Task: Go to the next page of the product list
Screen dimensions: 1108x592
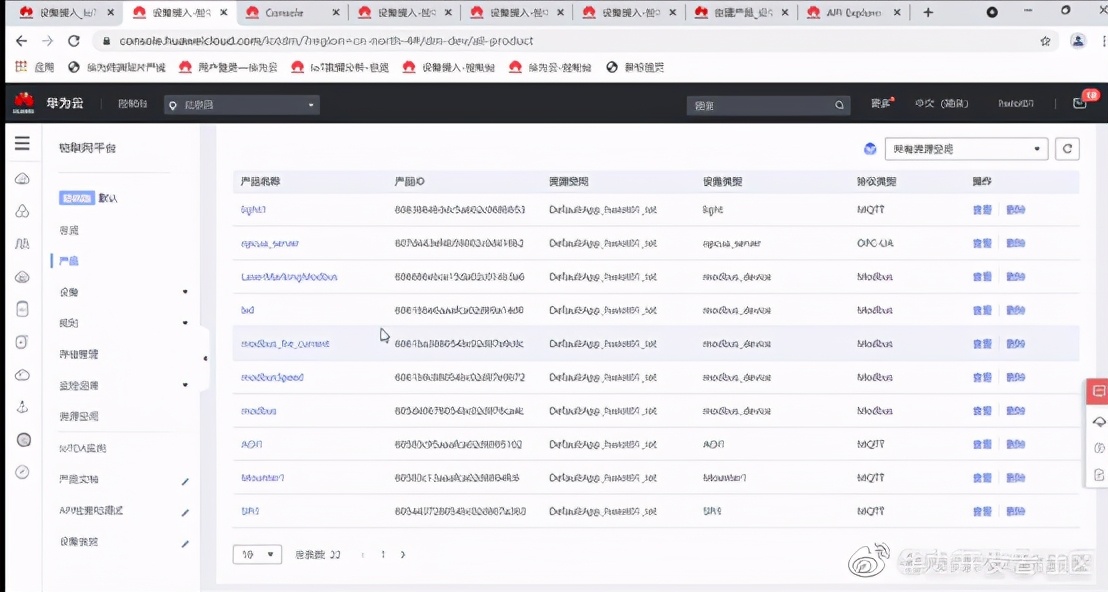Action: click(x=403, y=554)
